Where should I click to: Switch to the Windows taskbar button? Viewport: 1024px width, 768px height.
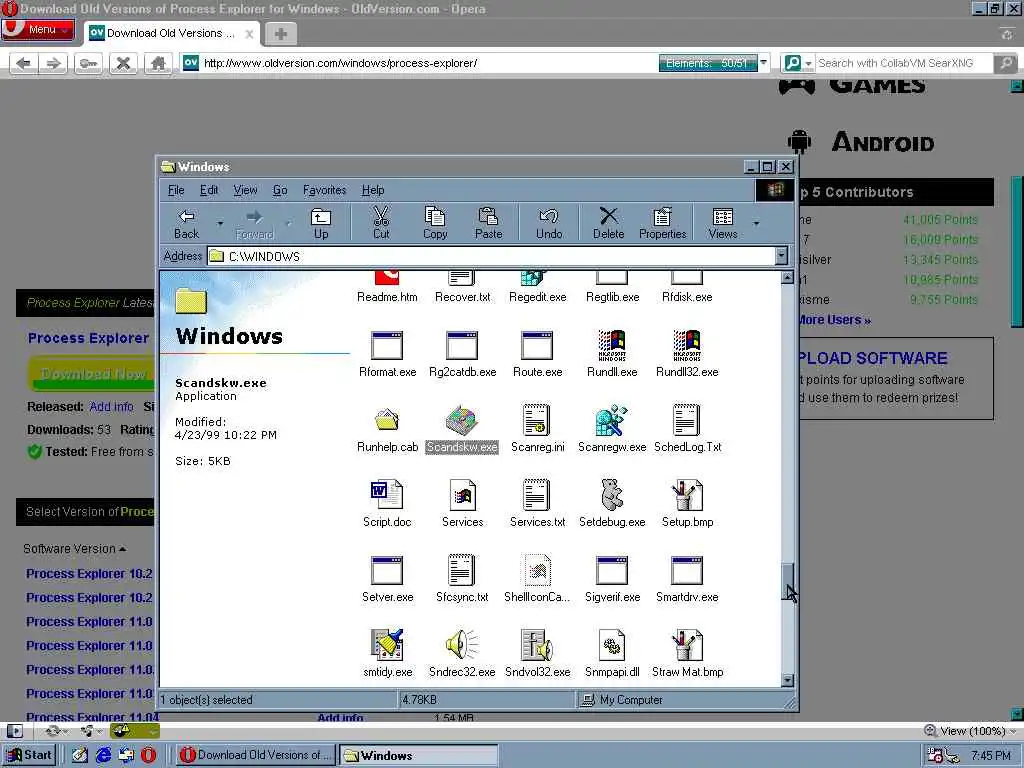coord(419,755)
